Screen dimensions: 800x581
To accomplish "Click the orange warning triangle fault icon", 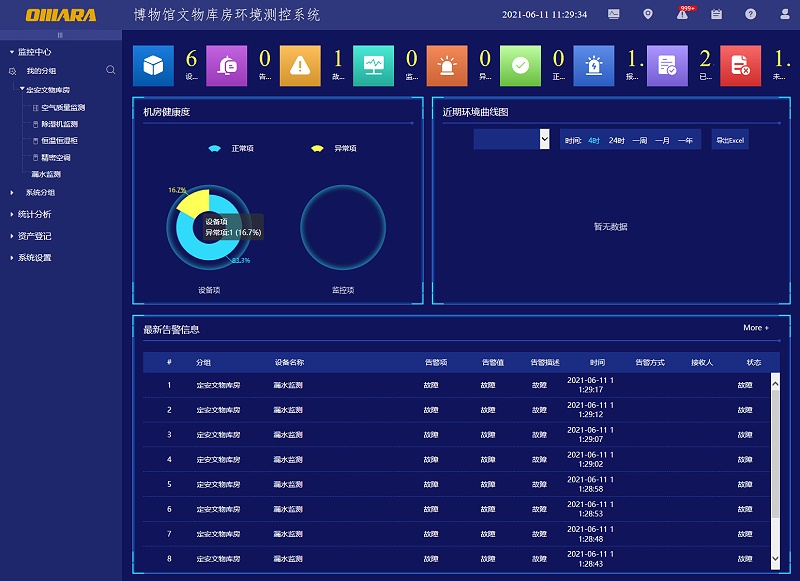I will tap(299, 65).
